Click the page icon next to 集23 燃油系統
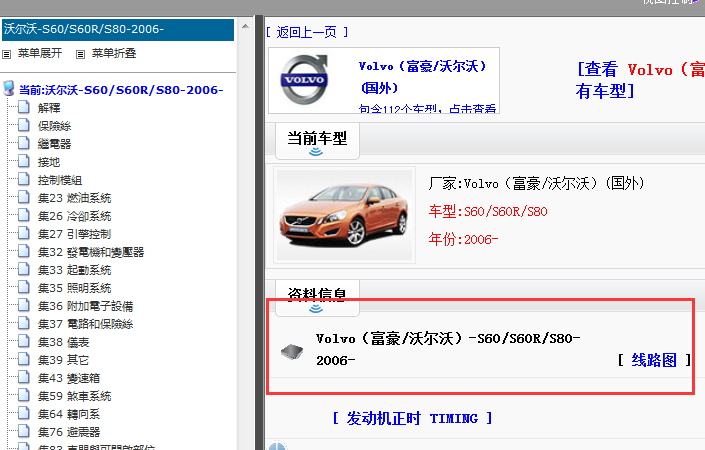 24,197
